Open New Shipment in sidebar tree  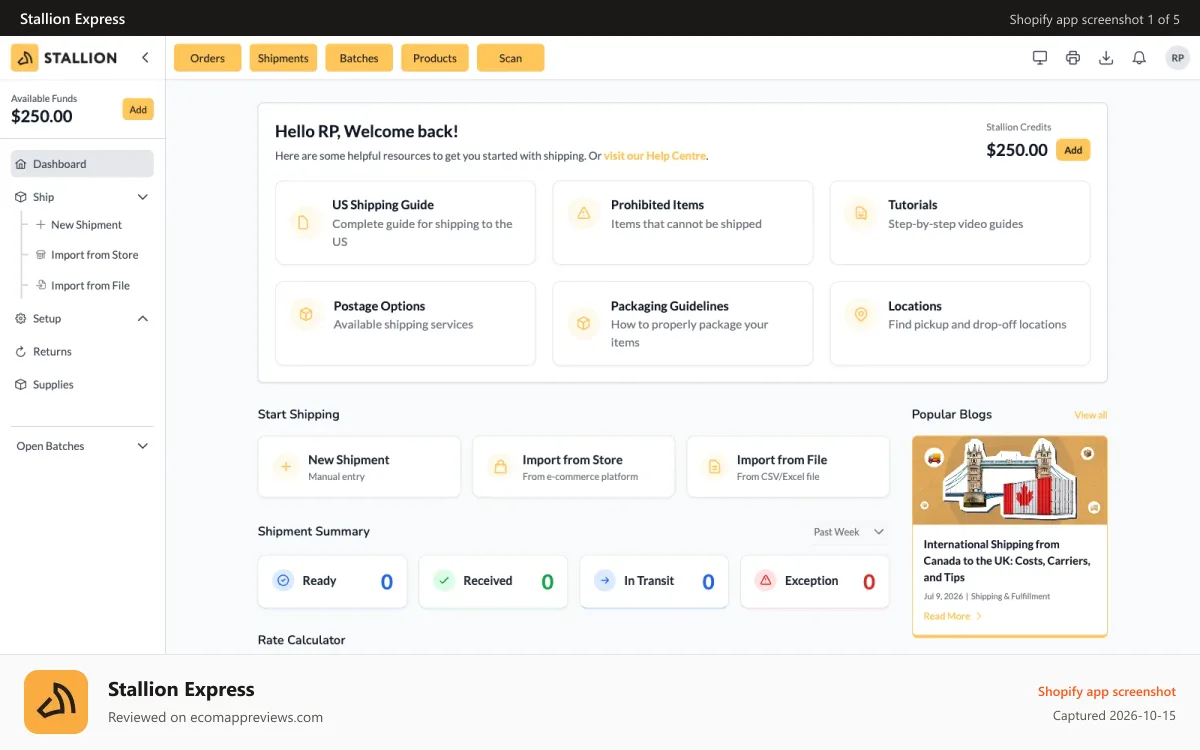coord(86,225)
